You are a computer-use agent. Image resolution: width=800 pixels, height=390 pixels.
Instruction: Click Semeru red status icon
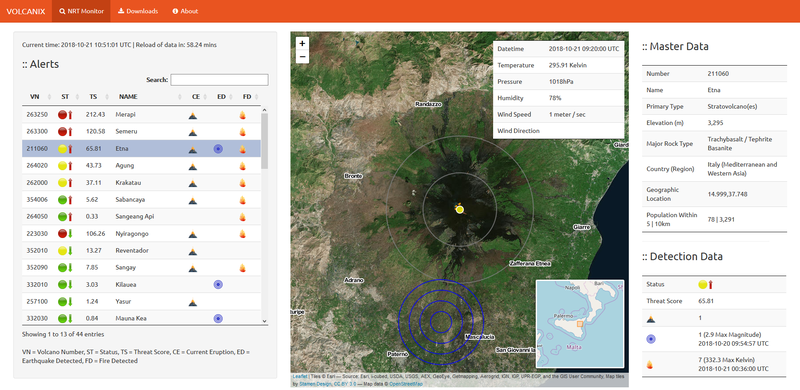[x=62, y=131]
